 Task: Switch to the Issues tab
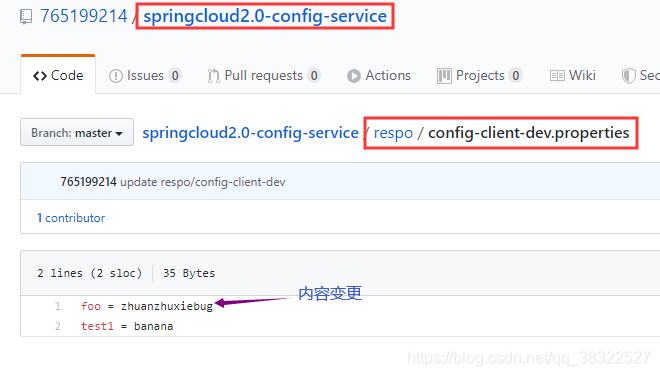(145, 75)
